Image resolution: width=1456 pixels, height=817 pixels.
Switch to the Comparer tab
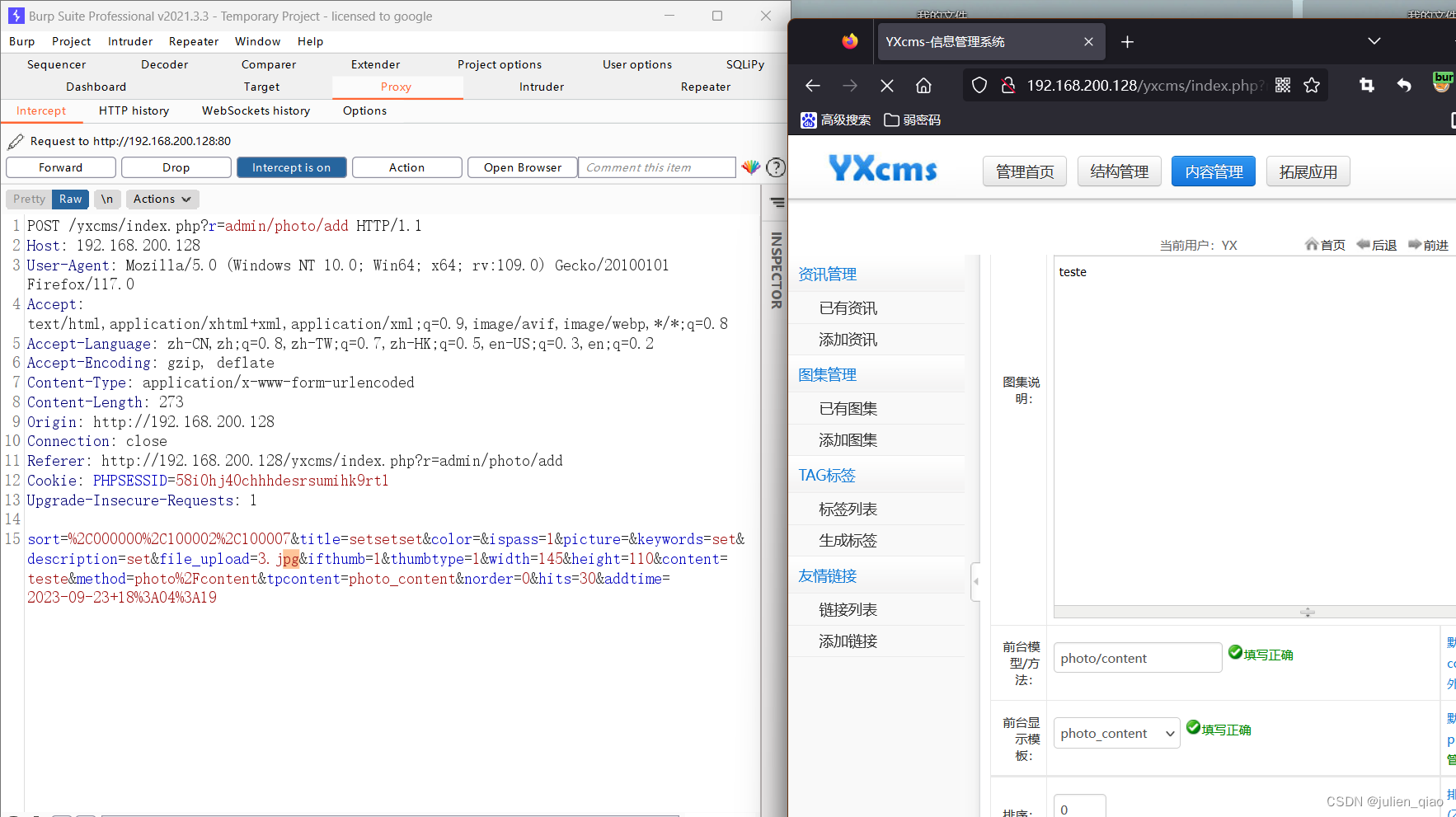(269, 64)
